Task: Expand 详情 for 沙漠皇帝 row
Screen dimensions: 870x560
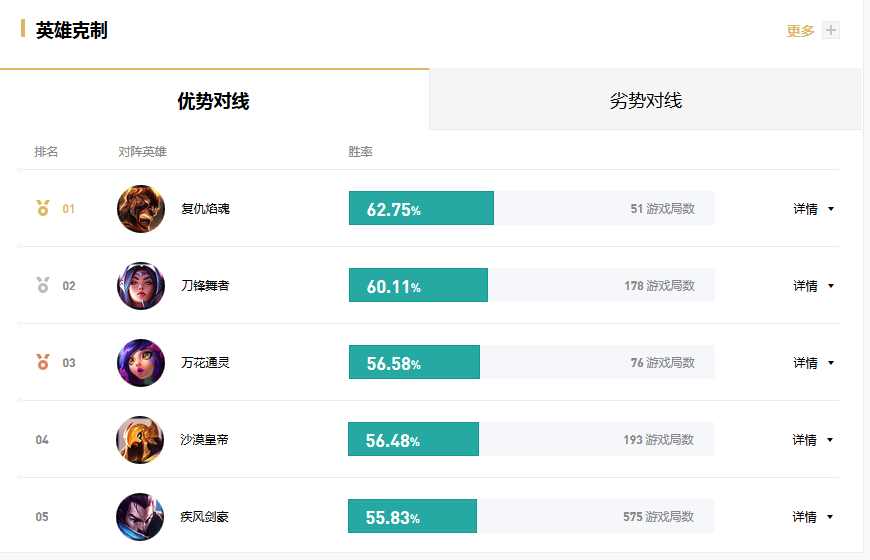Action: tap(813, 440)
